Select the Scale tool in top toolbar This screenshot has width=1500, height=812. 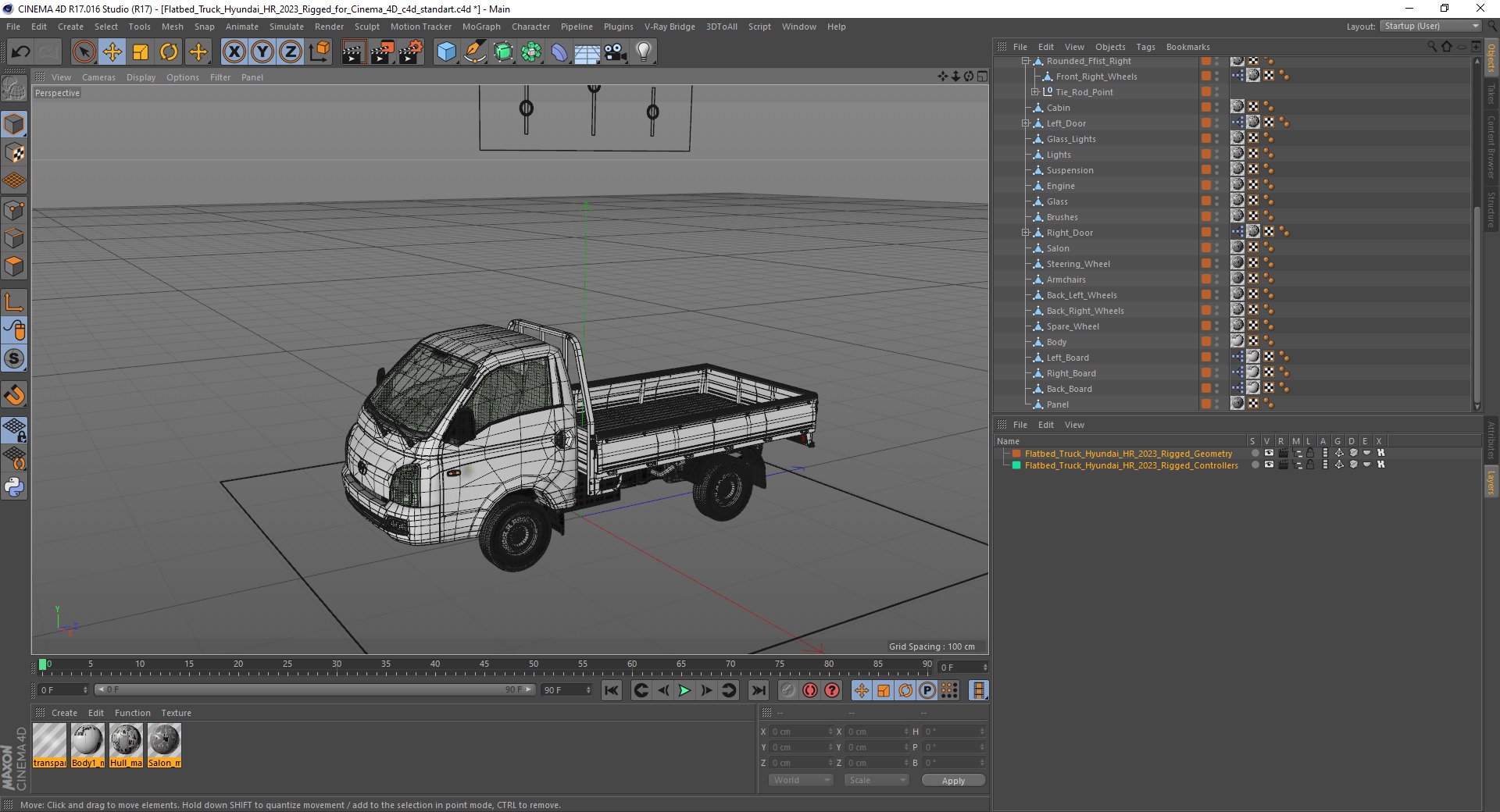(141, 52)
